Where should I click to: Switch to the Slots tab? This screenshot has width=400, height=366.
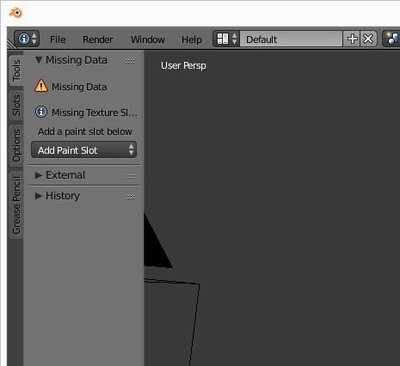16,105
